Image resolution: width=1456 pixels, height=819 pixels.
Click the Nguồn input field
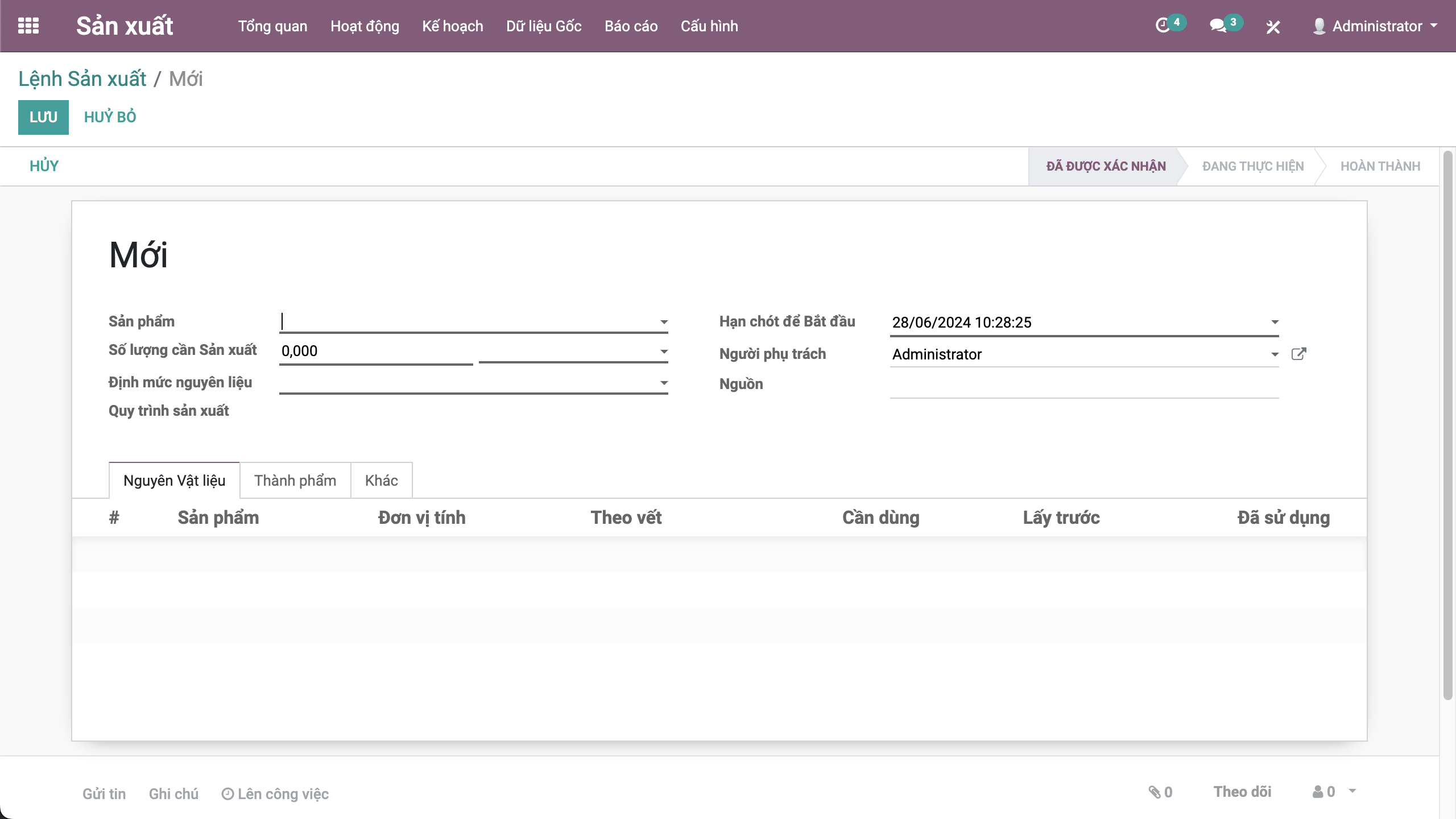tap(1083, 387)
